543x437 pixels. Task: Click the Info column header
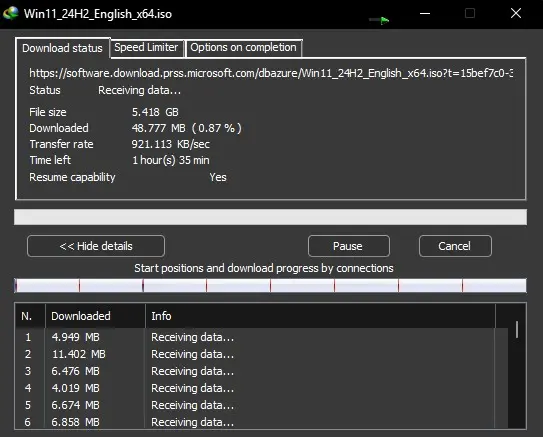[x=321, y=316]
